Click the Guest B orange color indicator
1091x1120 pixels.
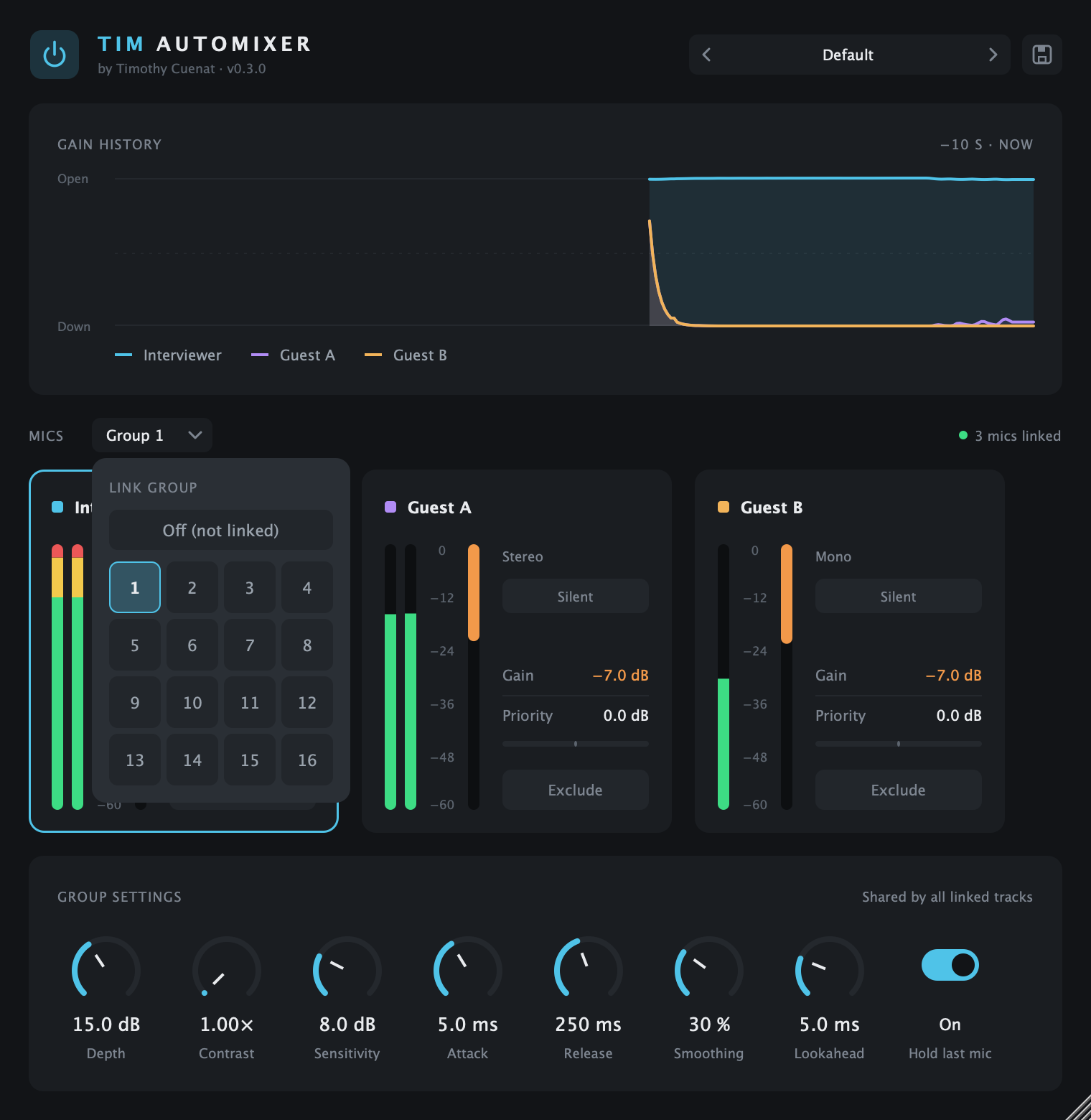(724, 507)
